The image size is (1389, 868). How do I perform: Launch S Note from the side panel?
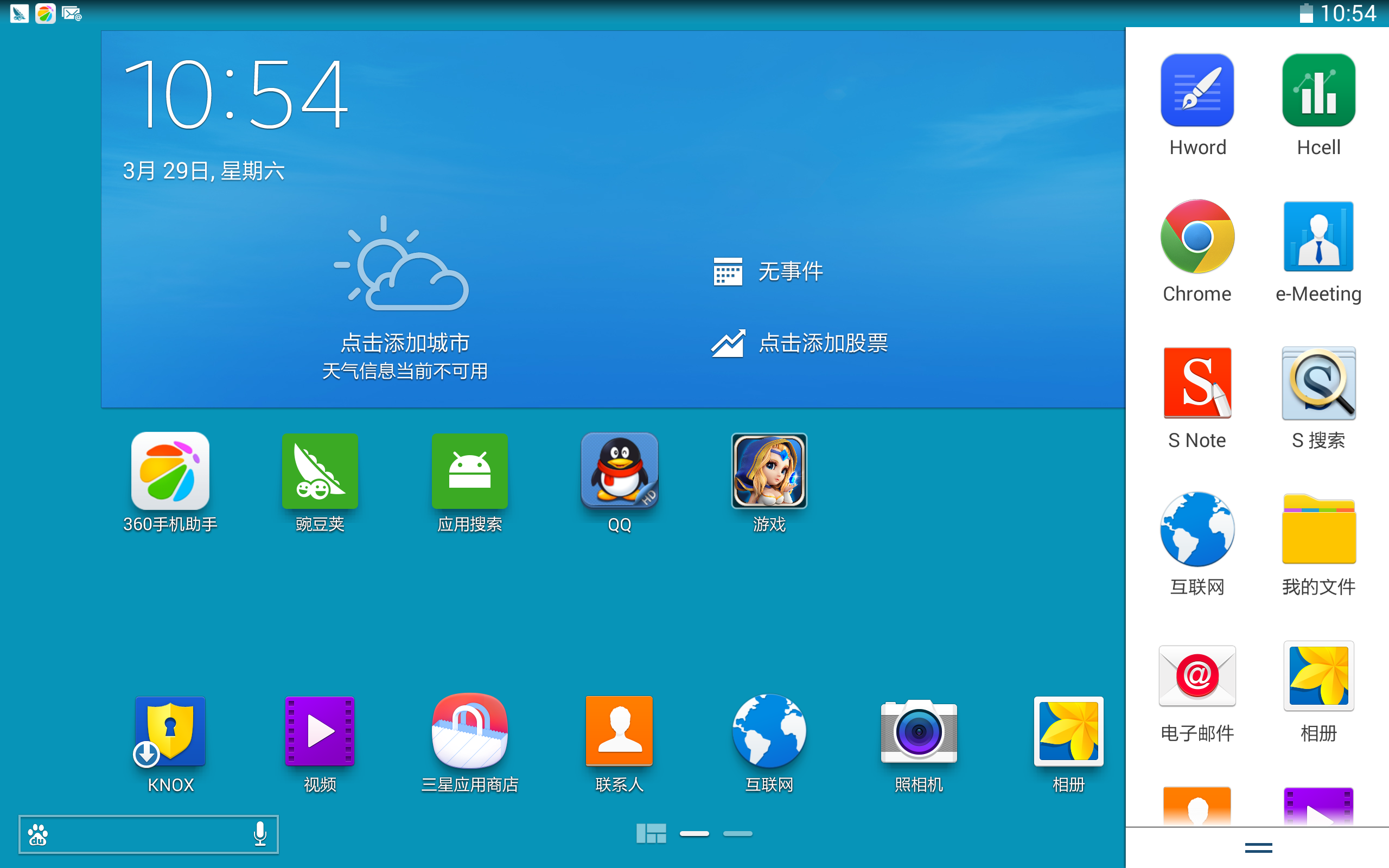pyautogui.click(x=1197, y=383)
